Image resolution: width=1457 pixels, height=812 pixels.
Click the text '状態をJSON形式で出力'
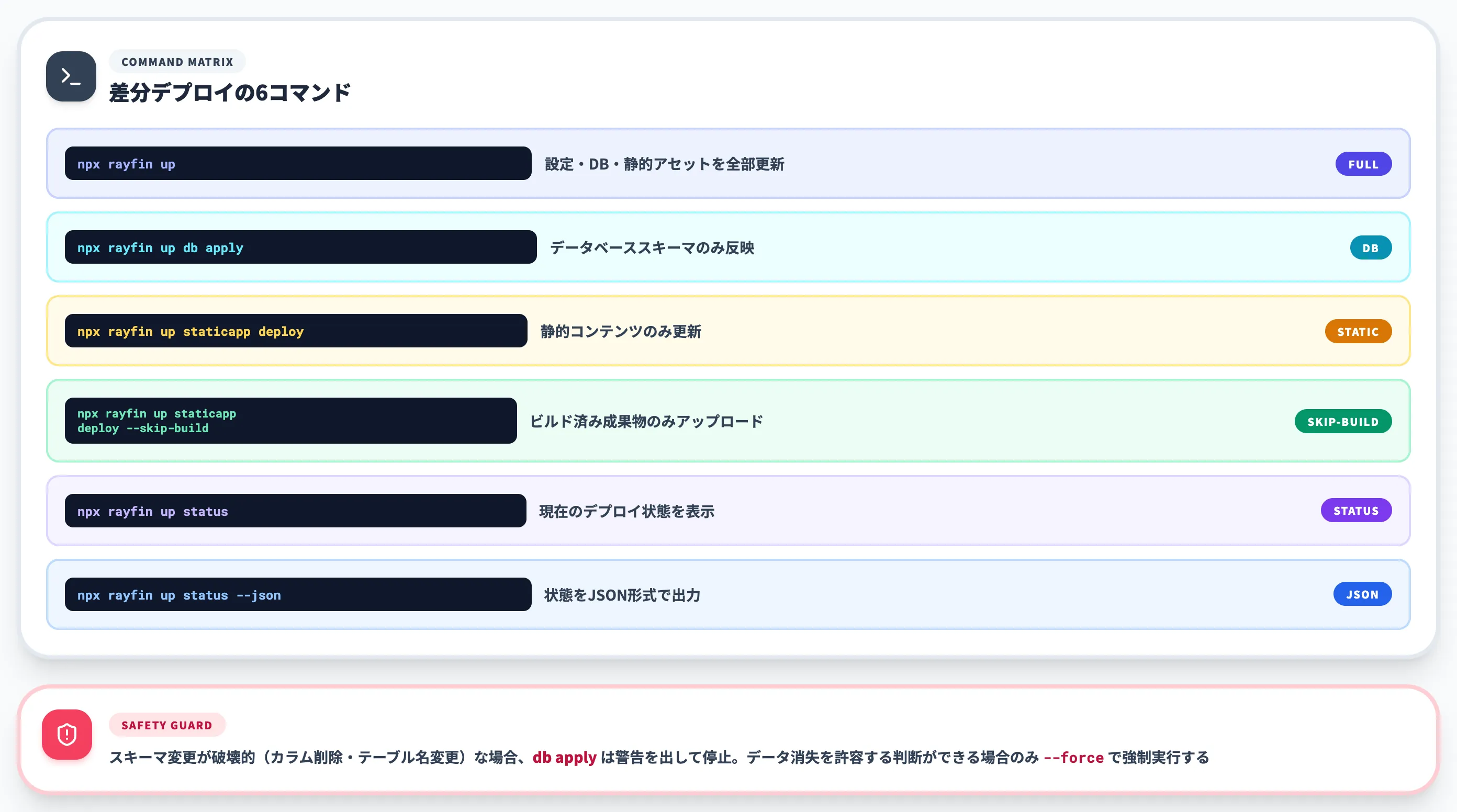tap(622, 595)
